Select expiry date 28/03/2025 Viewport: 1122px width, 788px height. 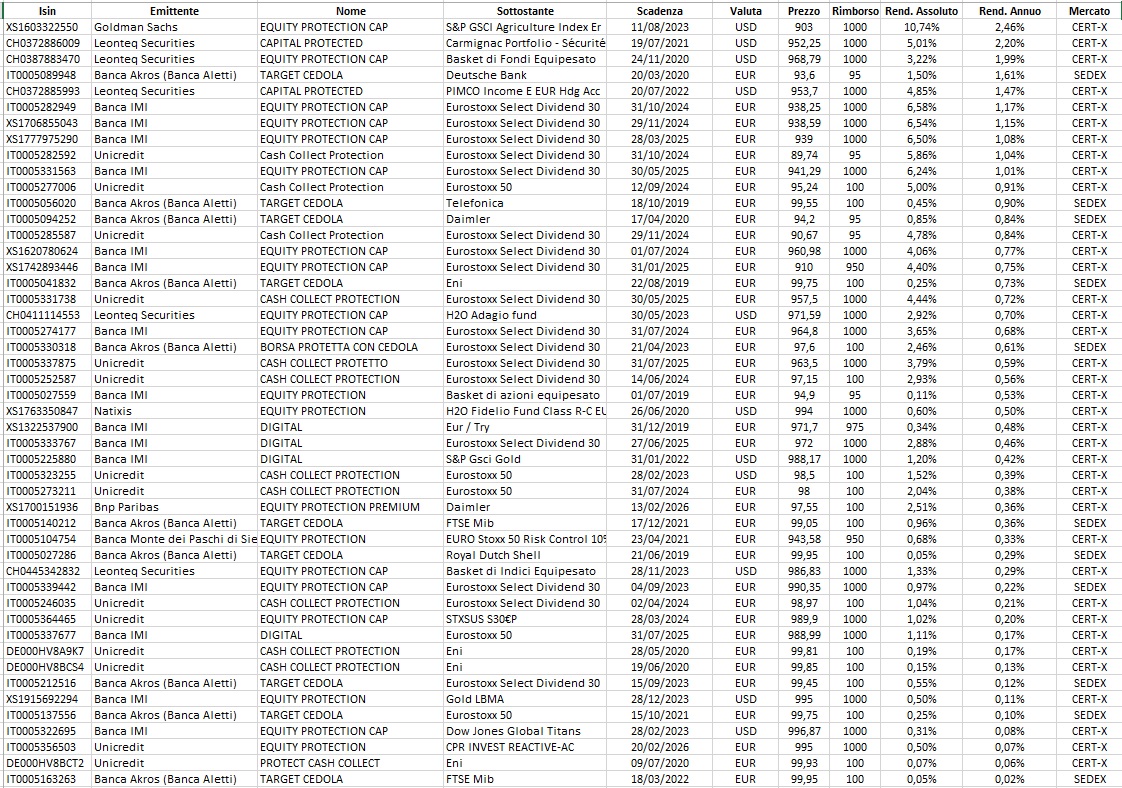[660, 139]
